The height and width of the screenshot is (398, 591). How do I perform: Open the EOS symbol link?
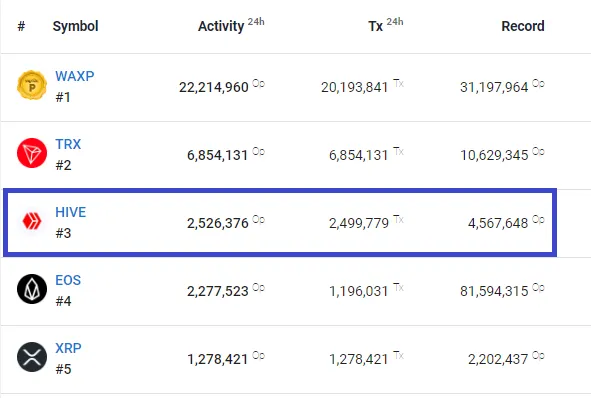(x=68, y=280)
